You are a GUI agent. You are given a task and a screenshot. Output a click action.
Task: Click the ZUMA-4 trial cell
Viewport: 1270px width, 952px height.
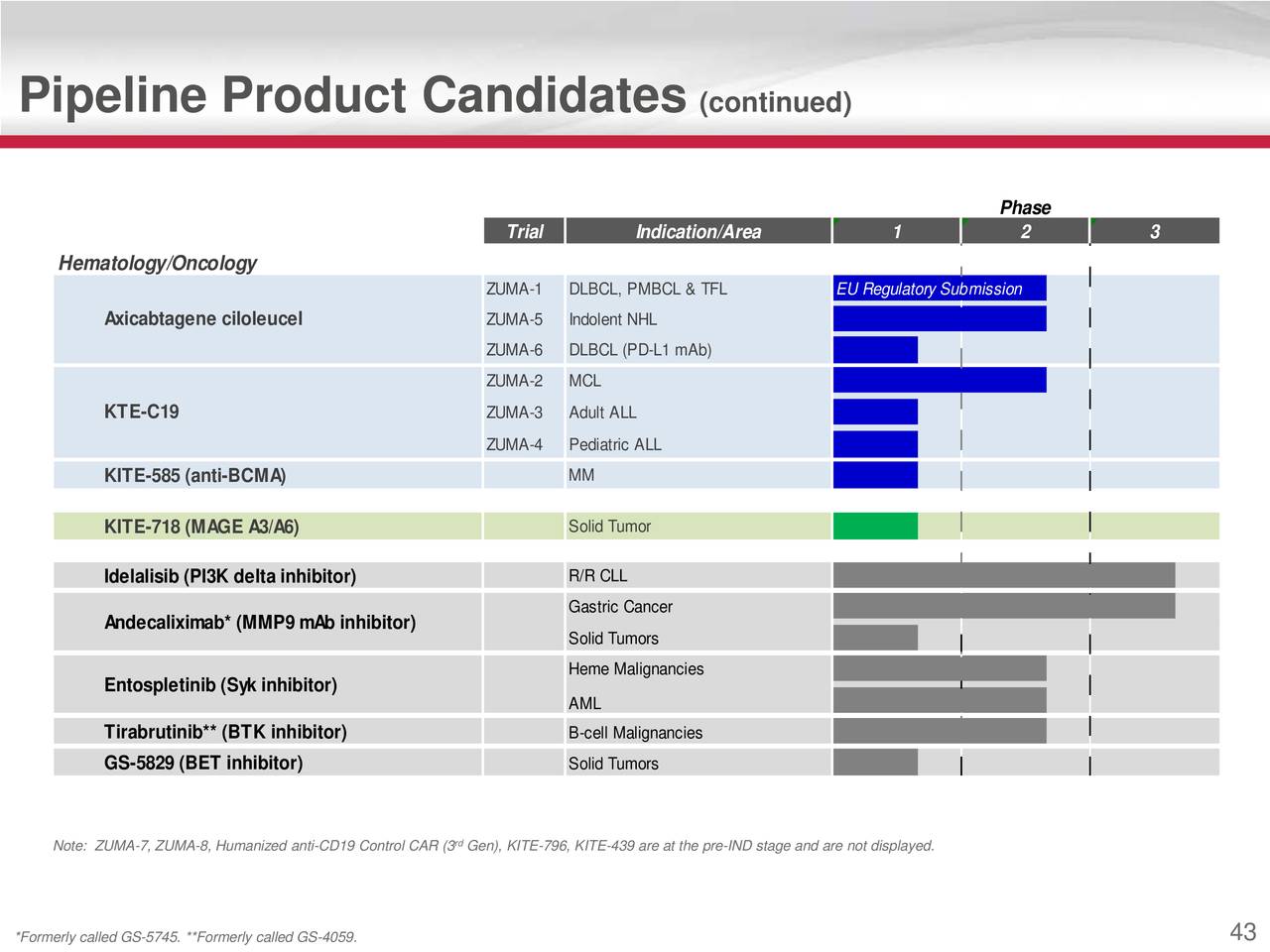(514, 444)
